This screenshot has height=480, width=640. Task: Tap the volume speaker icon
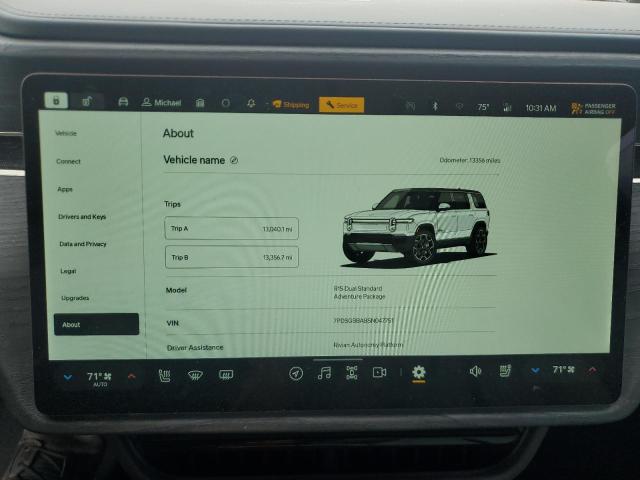click(476, 371)
